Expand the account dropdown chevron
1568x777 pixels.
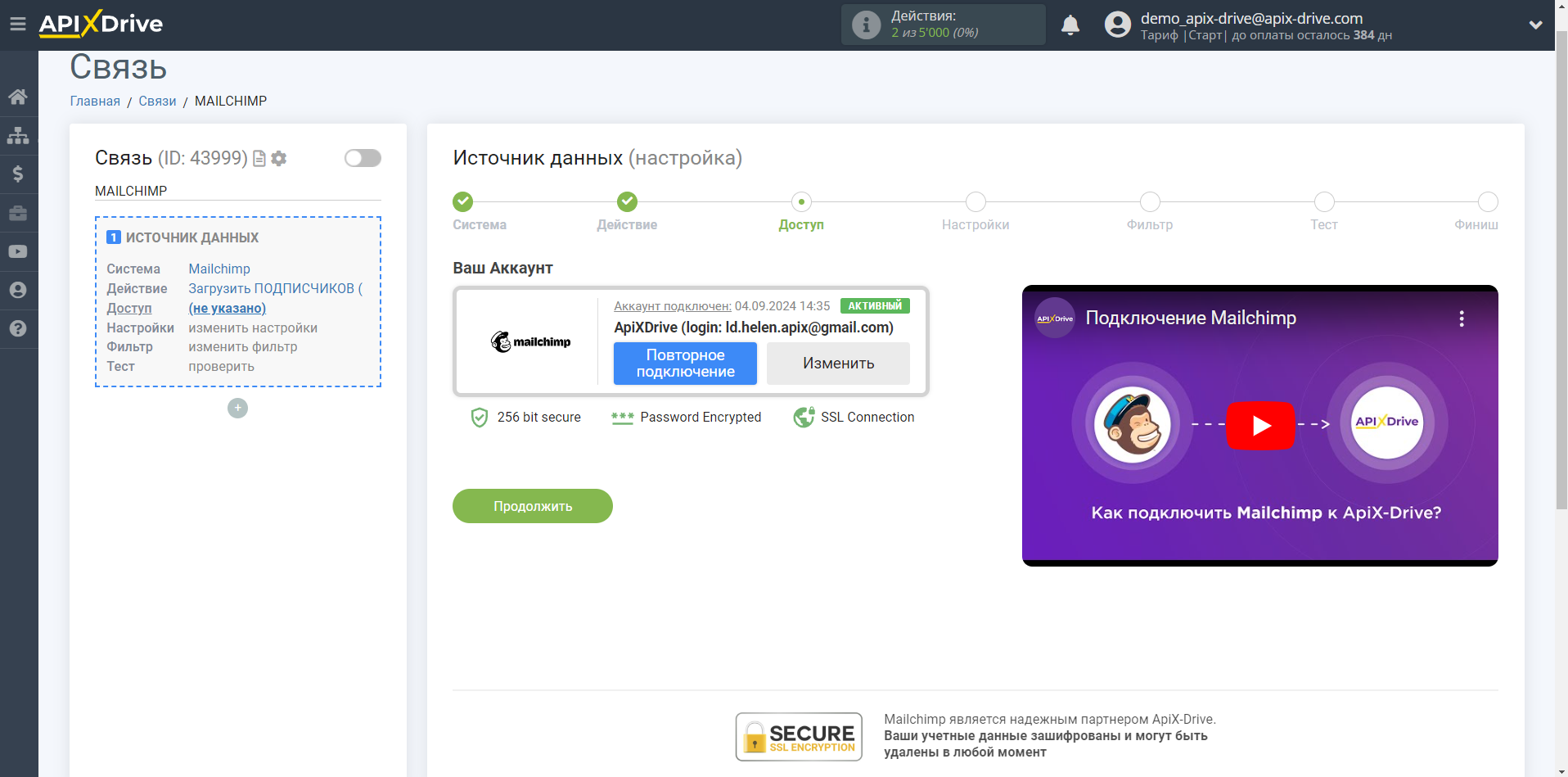coord(1535,25)
